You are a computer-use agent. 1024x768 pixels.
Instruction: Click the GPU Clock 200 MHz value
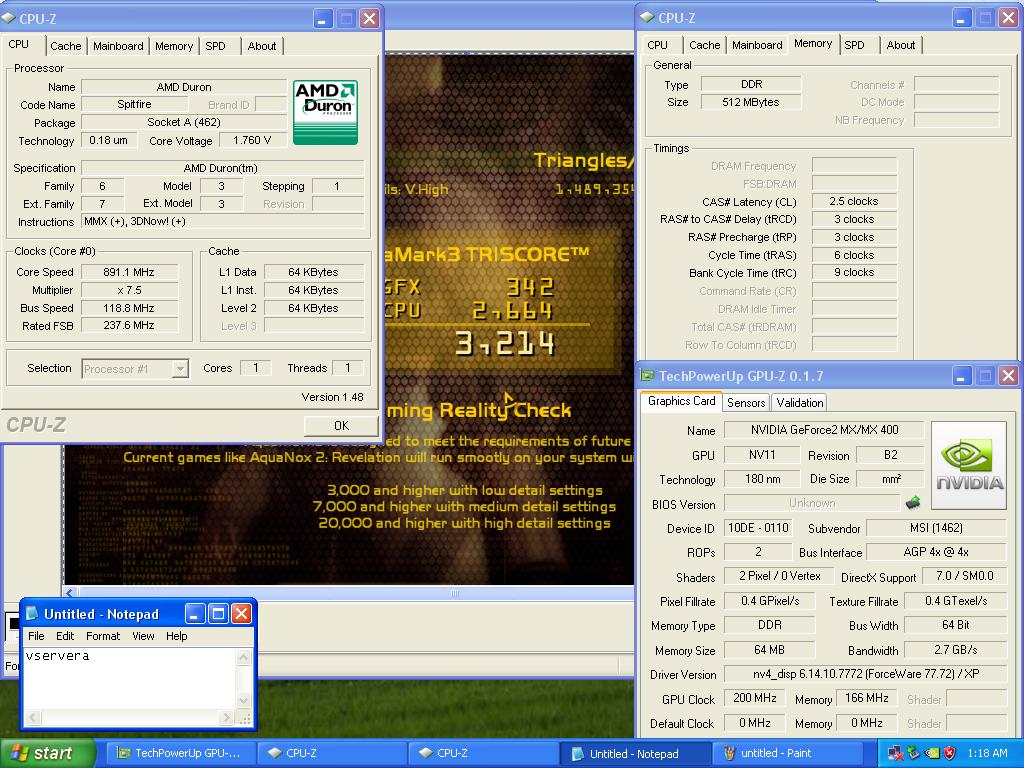755,698
